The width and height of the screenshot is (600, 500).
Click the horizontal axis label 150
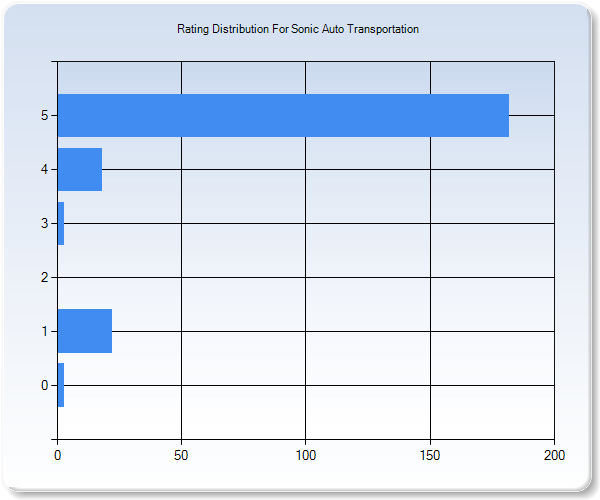[x=430, y=455]
